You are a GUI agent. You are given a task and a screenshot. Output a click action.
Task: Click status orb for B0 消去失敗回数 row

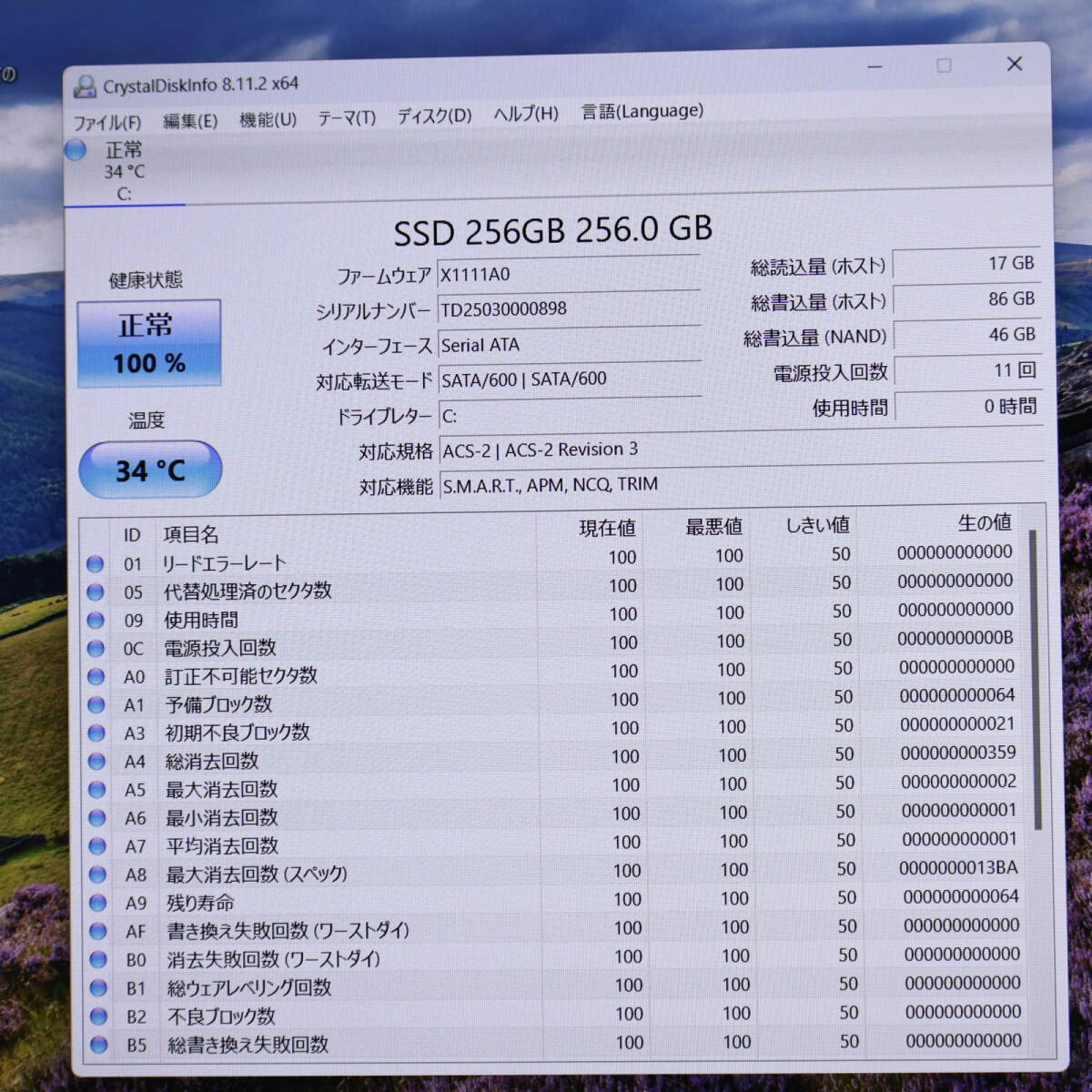[98, 960]
